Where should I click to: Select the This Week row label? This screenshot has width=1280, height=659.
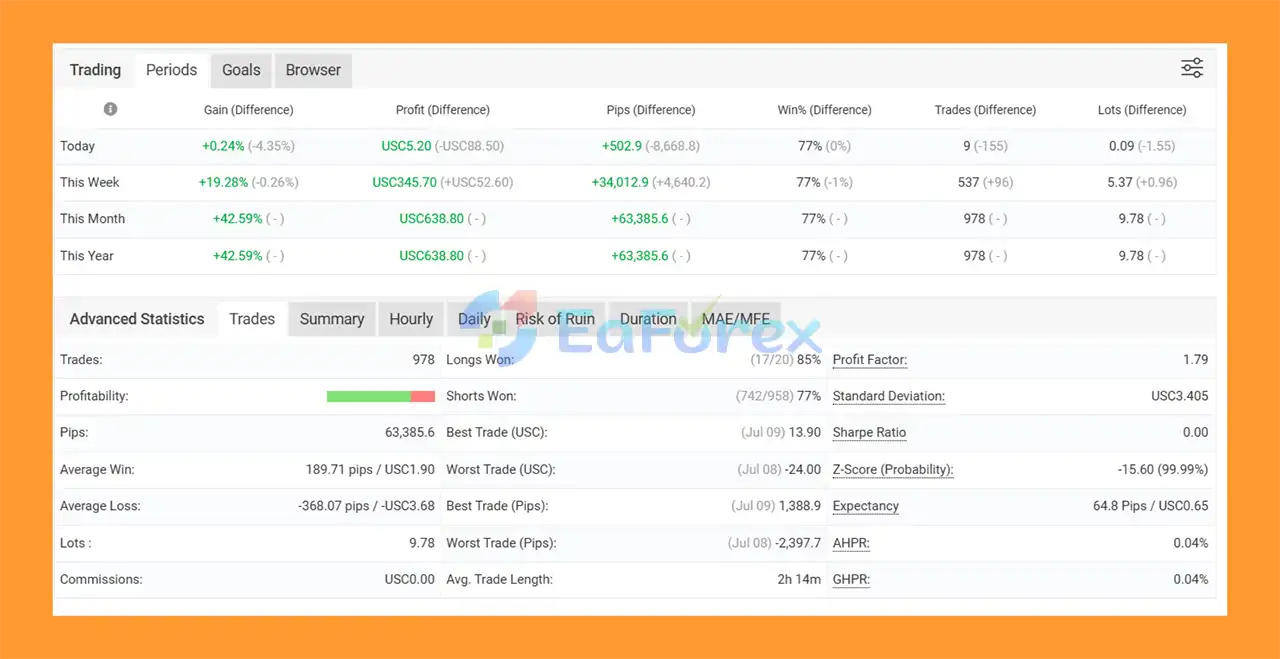89,182
